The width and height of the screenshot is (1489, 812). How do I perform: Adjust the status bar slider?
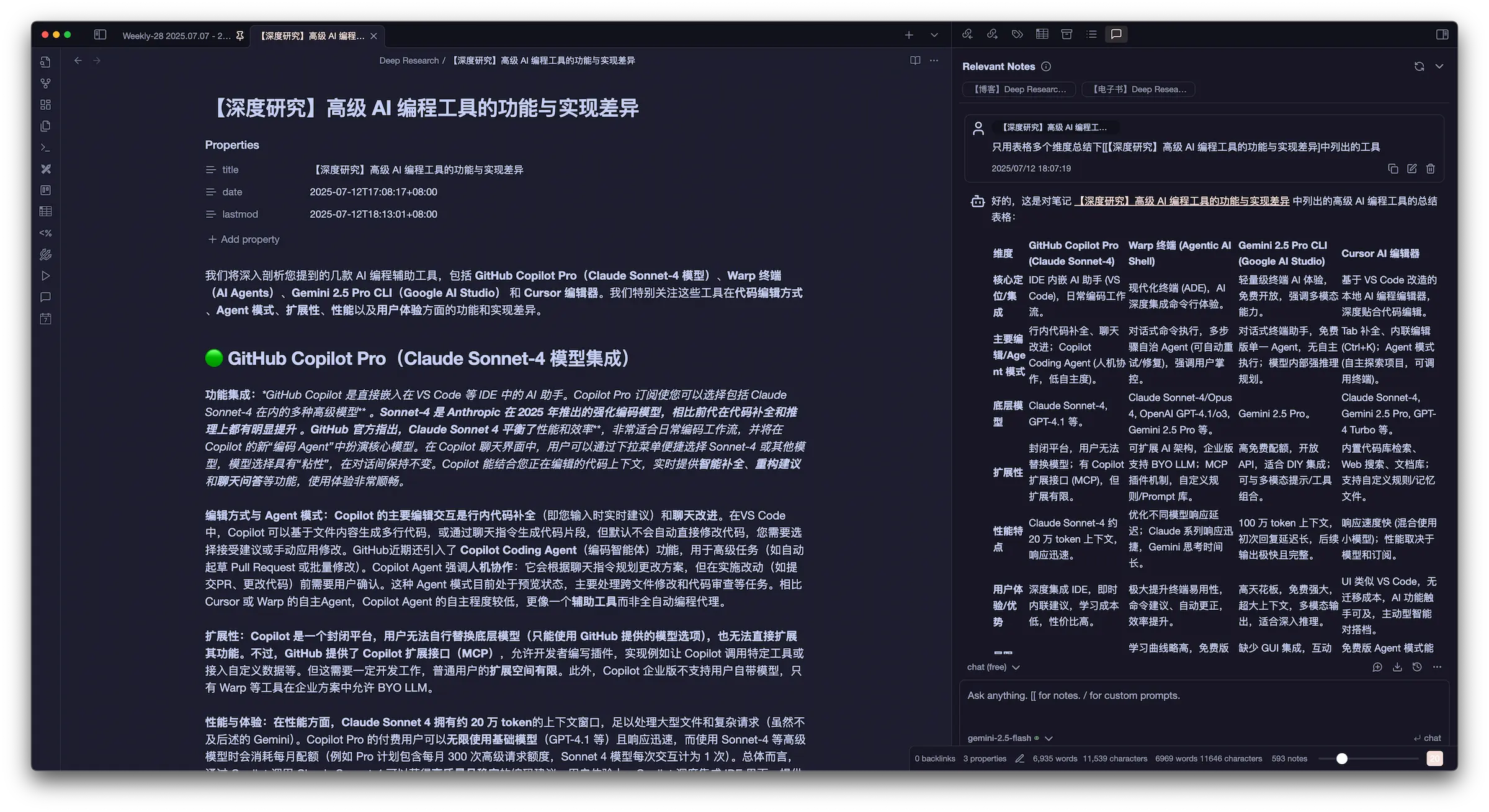(1369, 759)
